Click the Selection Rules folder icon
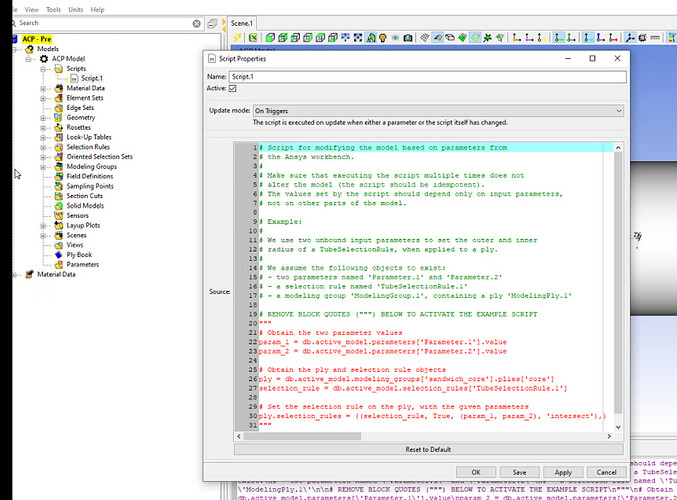Screen dimensions: 677x500 point(59,147)
